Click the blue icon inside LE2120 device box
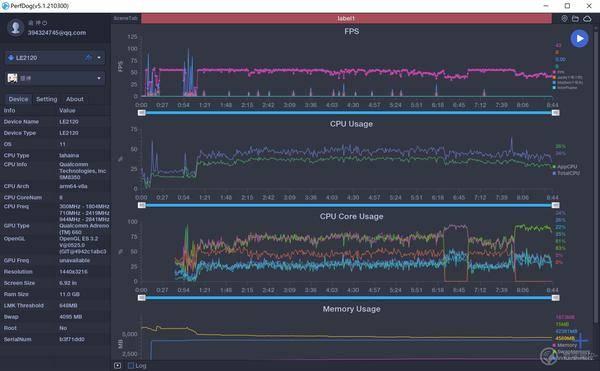600x371 pixels. 88,58
